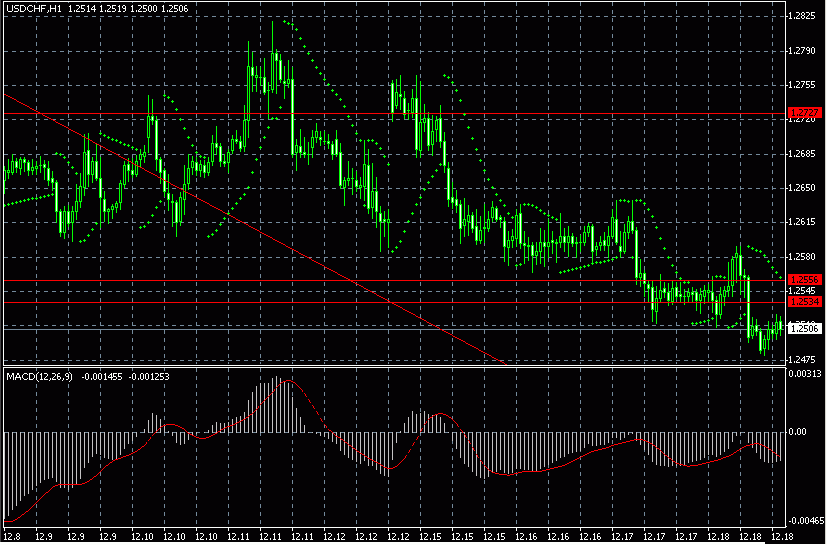Screen dimensions: 827x545
Task: Select the red 1.2556 price level tag
Action: pos(805,280)
